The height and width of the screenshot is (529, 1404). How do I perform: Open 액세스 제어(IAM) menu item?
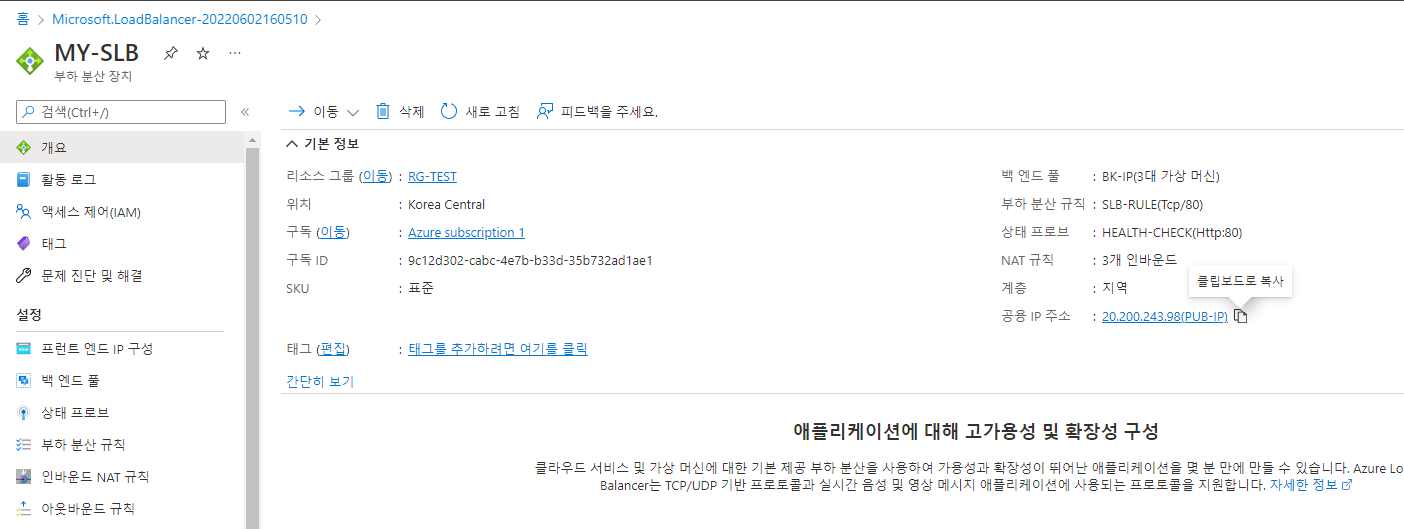pos(122,211)
